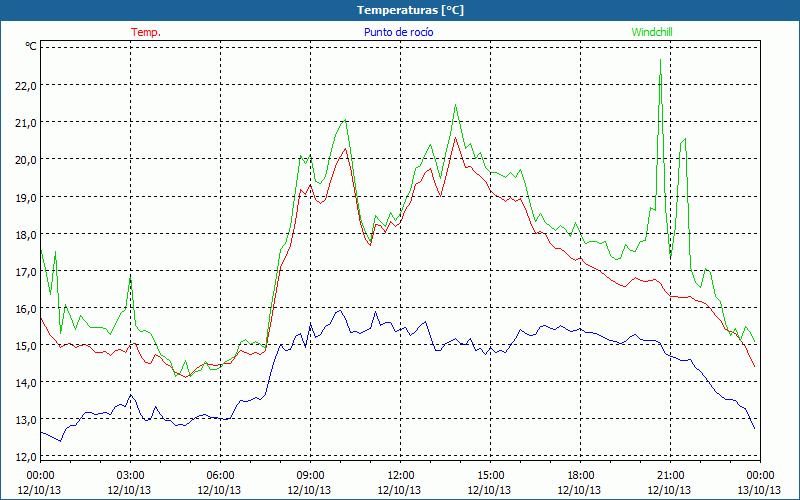
Task: Click the 16,0 y-axis value
Action: [x=26, y=309]
